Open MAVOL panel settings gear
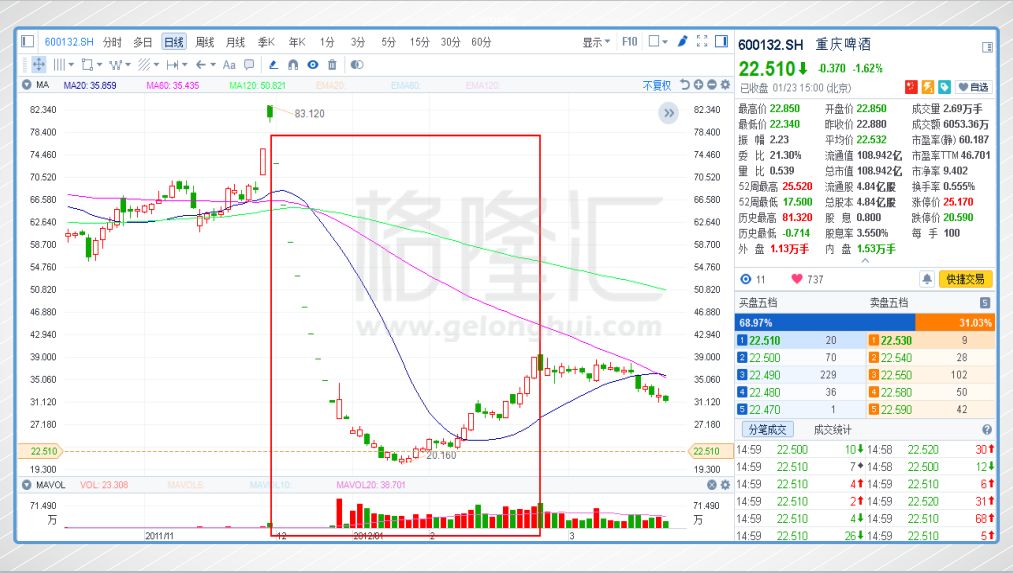1013x573 pixels. tap(725, 484)
